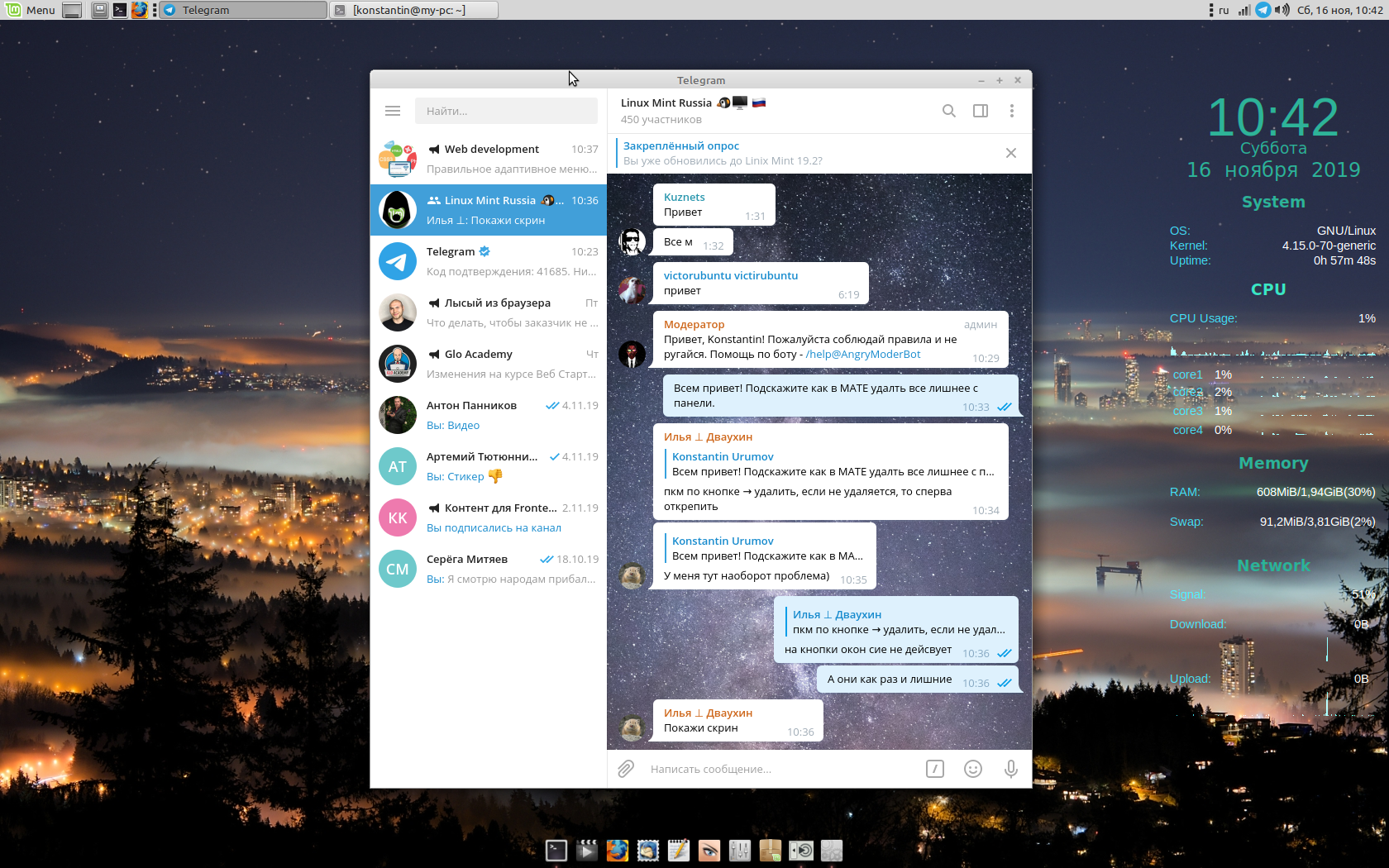The height and width of the screenshot is (868, 1389).
Task: Click Илья Даухин name above Покажи скрин
Action: [x=708, y=713]
